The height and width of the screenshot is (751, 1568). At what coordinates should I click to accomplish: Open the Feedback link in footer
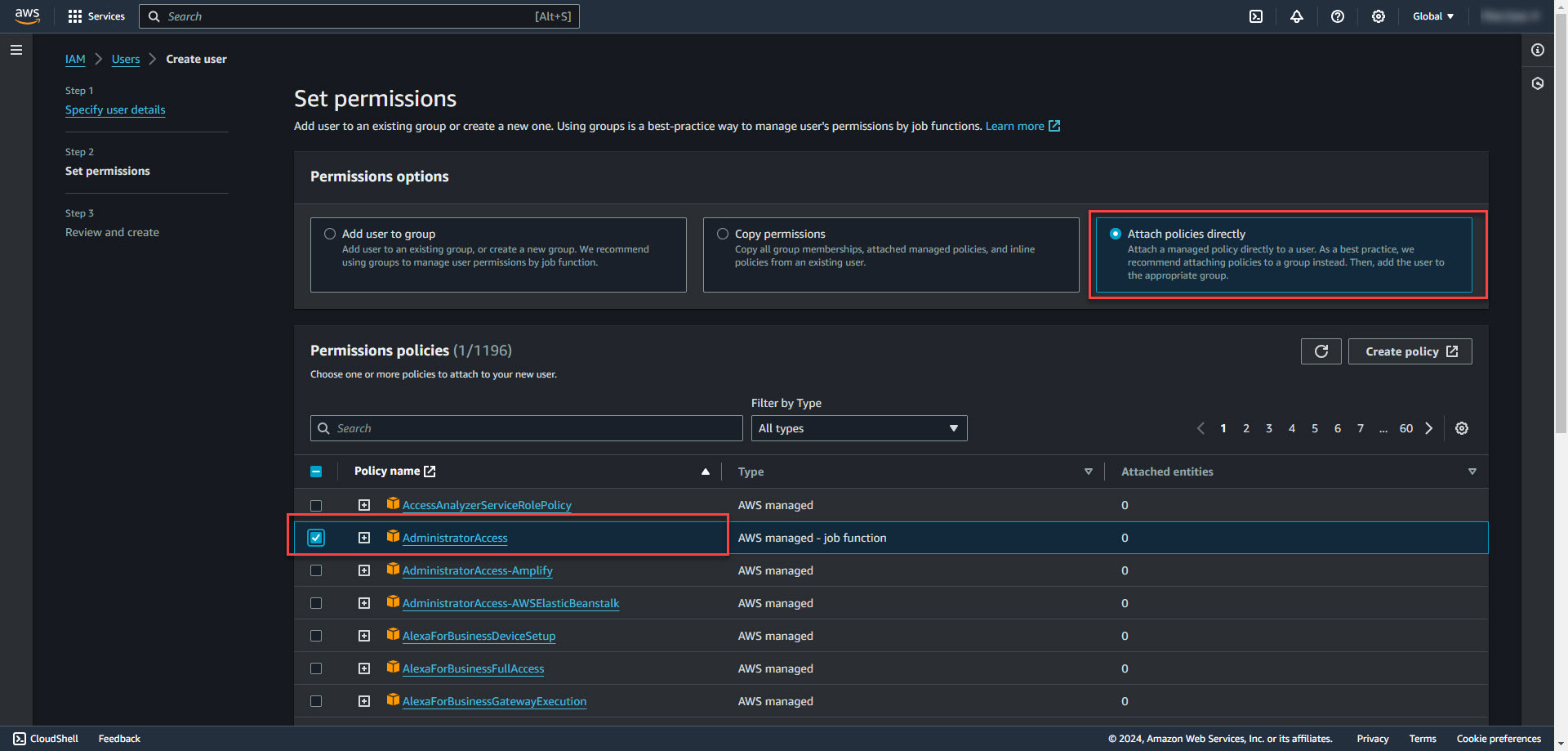(x=119, y=739)
